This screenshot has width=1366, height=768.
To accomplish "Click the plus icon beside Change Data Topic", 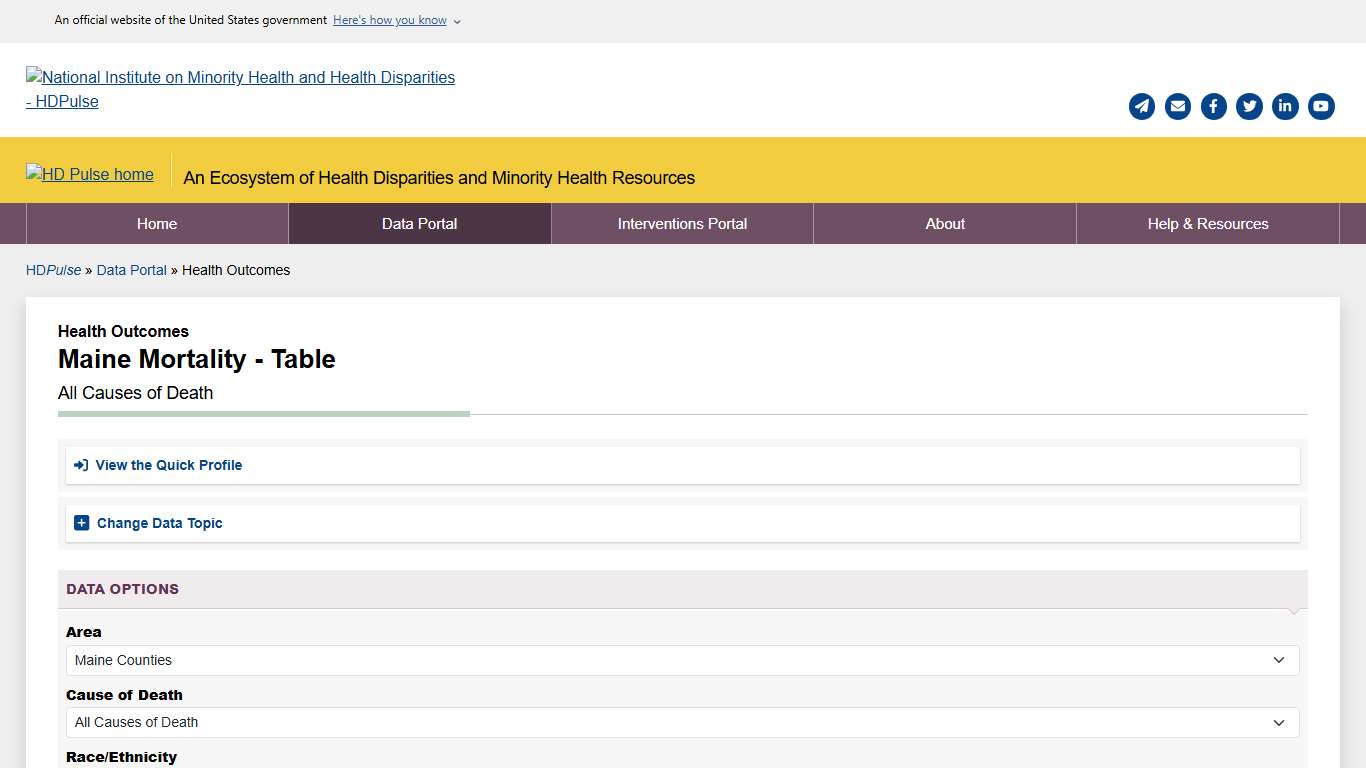I will coord(81,522).
